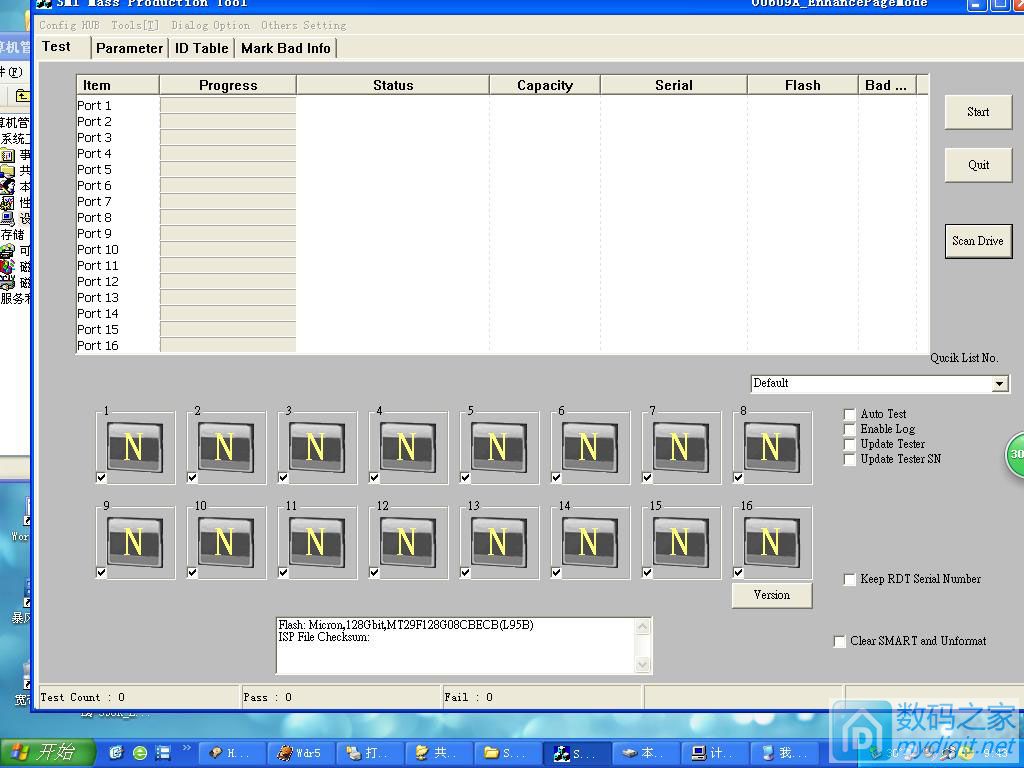Click the Port 16 progress bar
Screen dimensions: 1024x768
tap(228, 345)
